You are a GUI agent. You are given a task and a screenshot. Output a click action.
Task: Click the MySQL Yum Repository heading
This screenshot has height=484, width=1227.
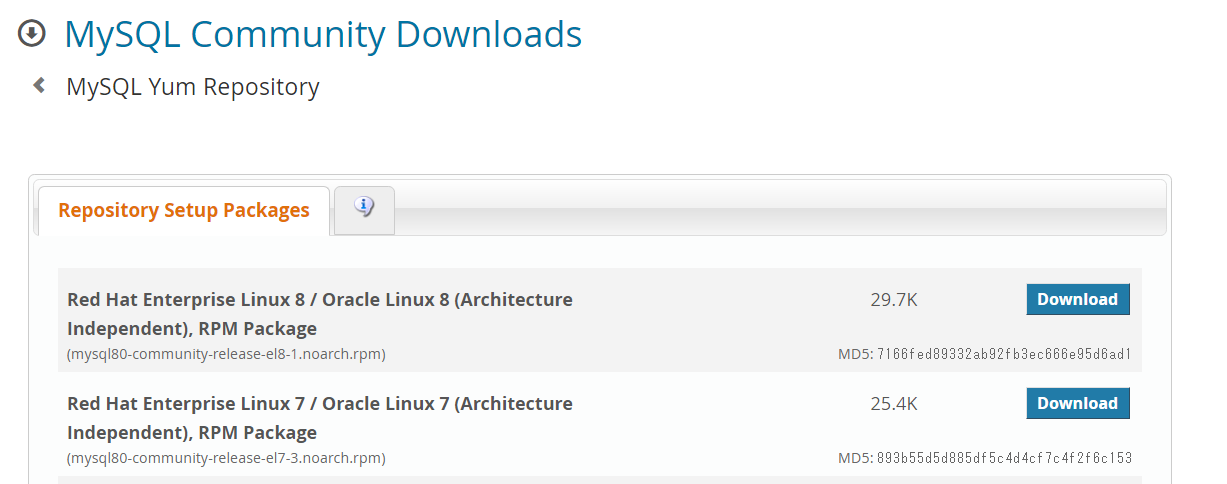[193, 87]
